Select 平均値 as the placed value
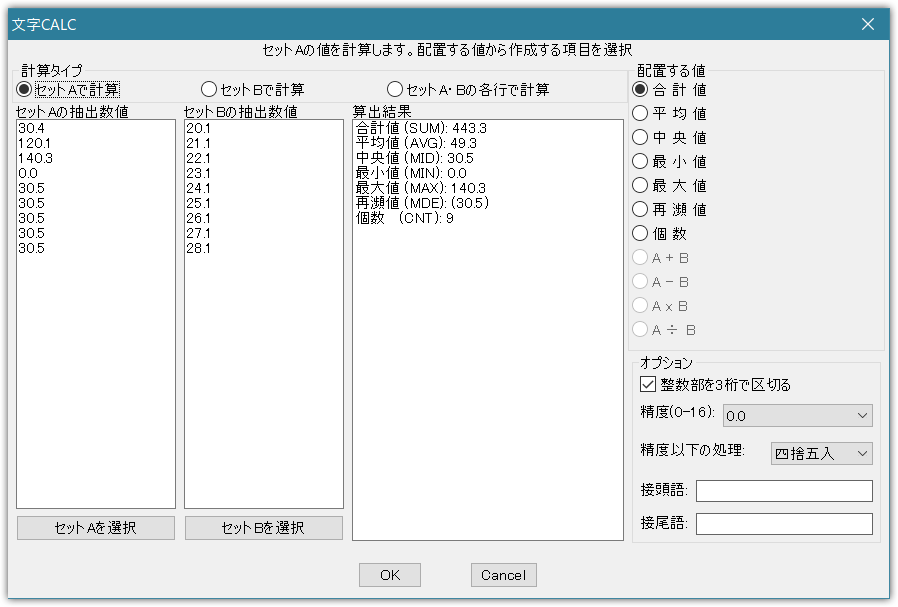Image resolution: width=898 pixels, height=607 pixels. (641, 114)
